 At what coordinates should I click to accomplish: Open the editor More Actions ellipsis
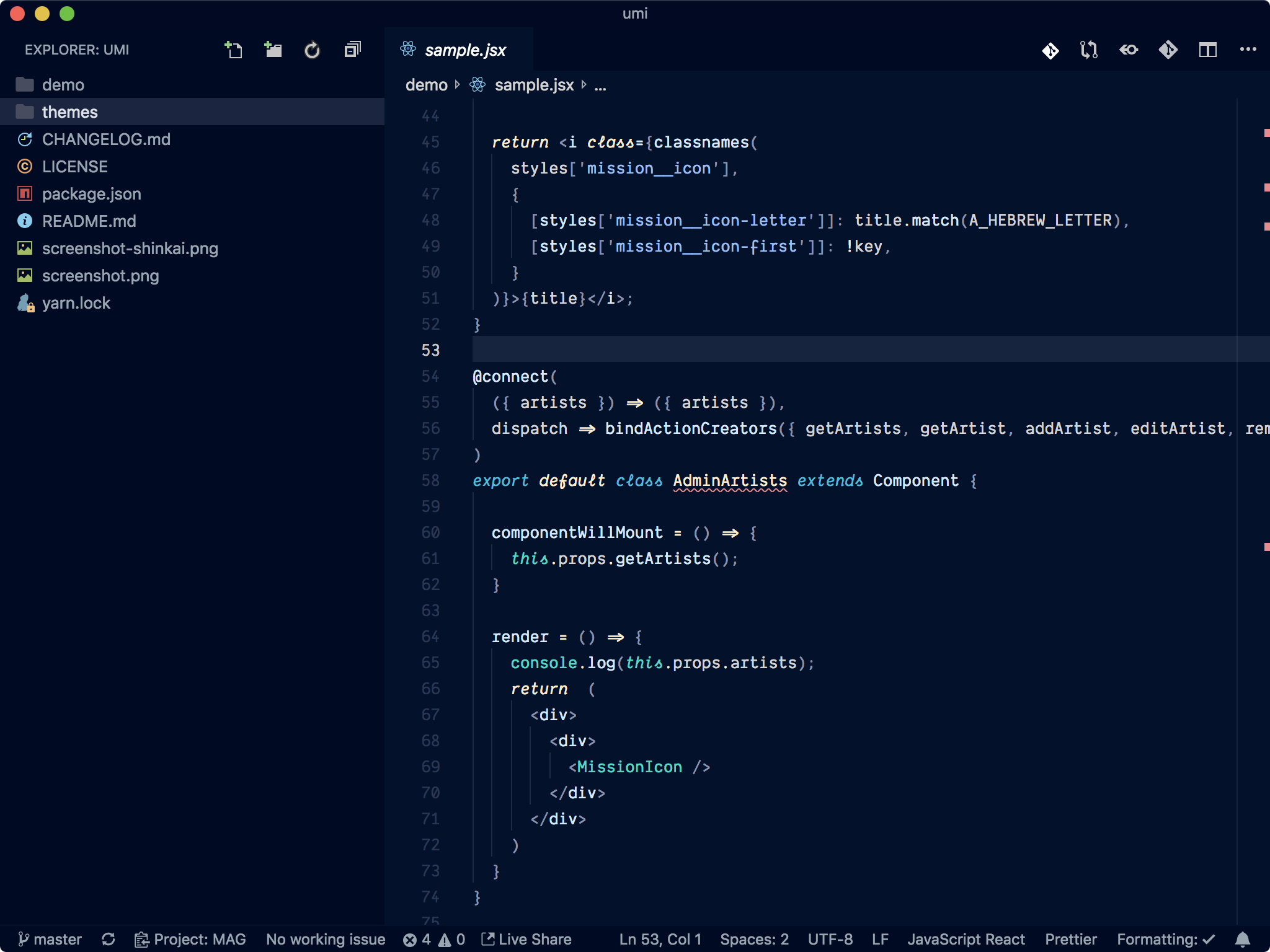tap(1248, 50)
